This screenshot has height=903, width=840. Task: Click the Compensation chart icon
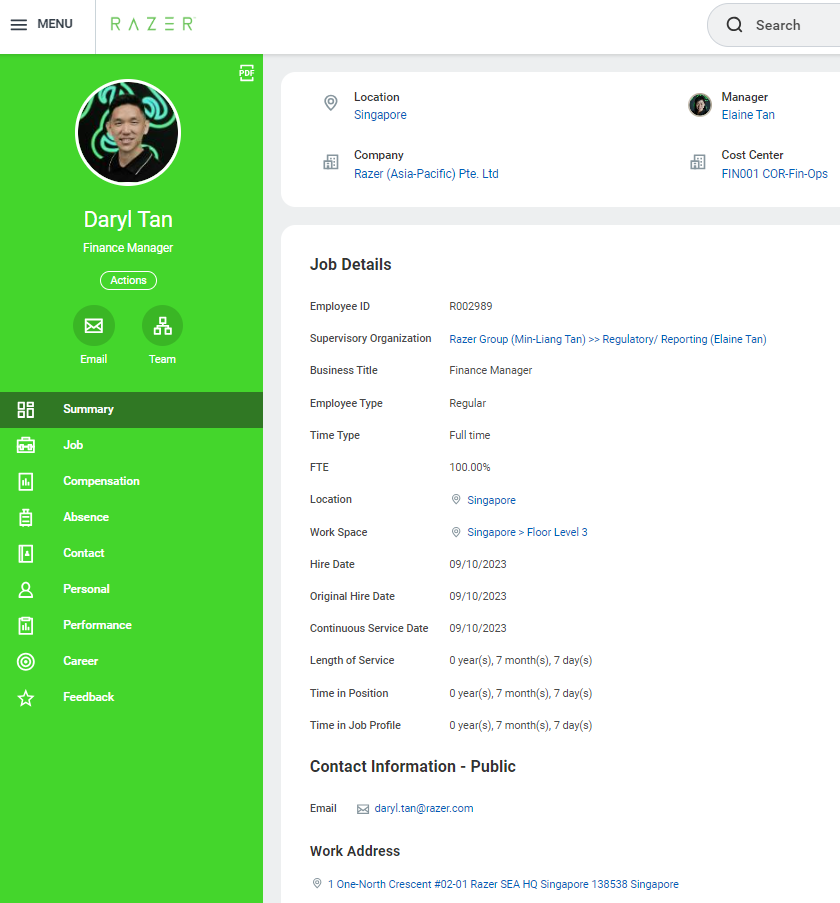(26, 481)
